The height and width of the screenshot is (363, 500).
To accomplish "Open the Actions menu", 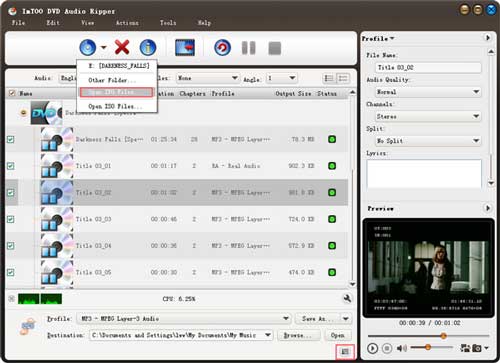I will point(127,23).
